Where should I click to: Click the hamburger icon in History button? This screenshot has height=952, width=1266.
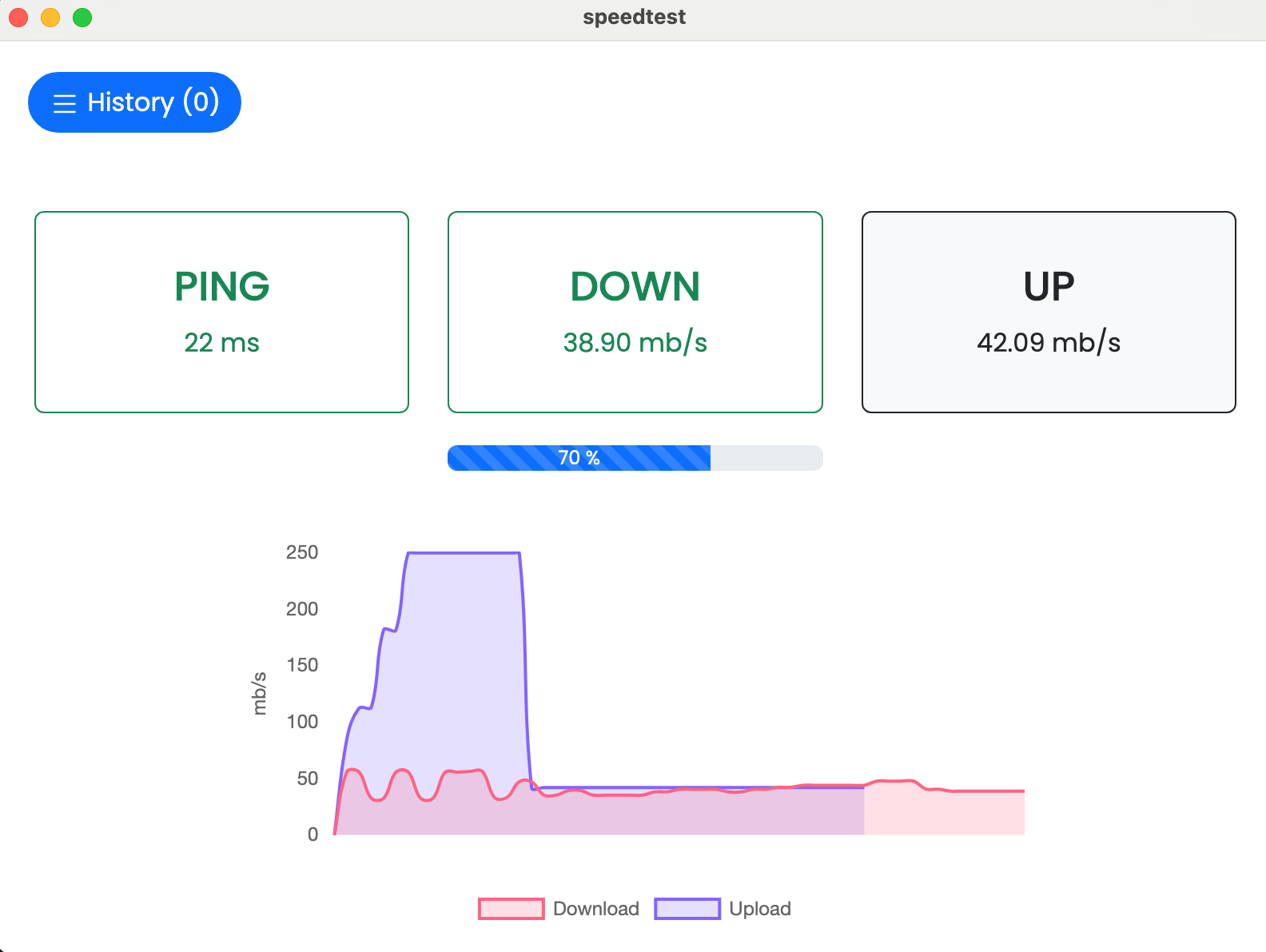[x=65, y=103]
